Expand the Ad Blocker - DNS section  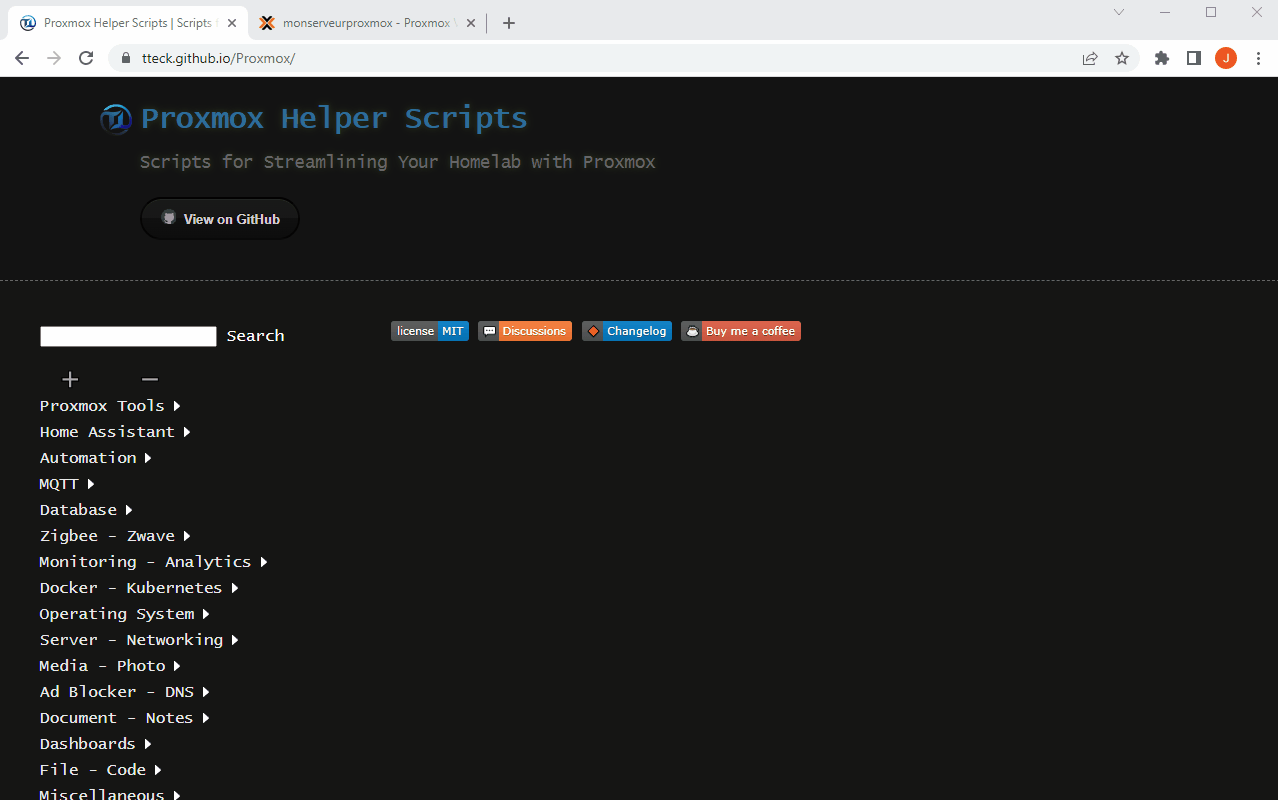click(x=124, y=692)
